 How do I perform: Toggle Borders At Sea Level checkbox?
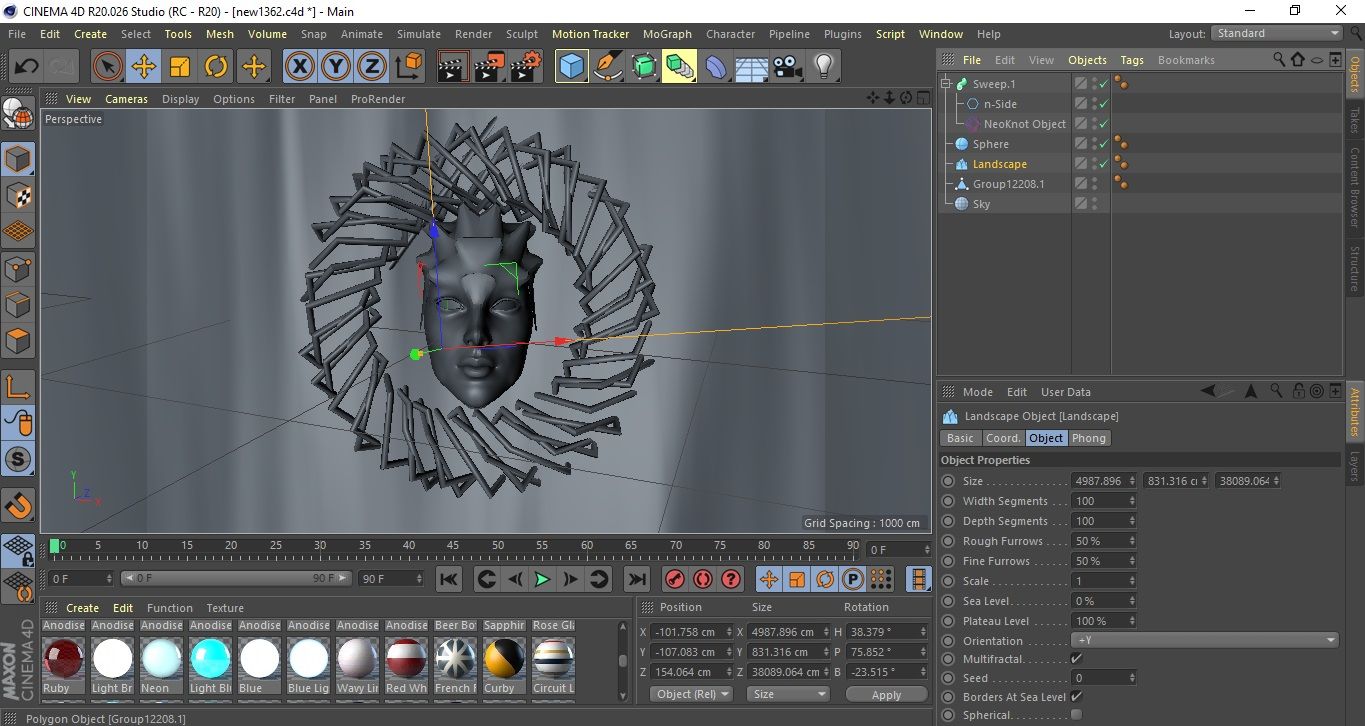click(1076, 697)
